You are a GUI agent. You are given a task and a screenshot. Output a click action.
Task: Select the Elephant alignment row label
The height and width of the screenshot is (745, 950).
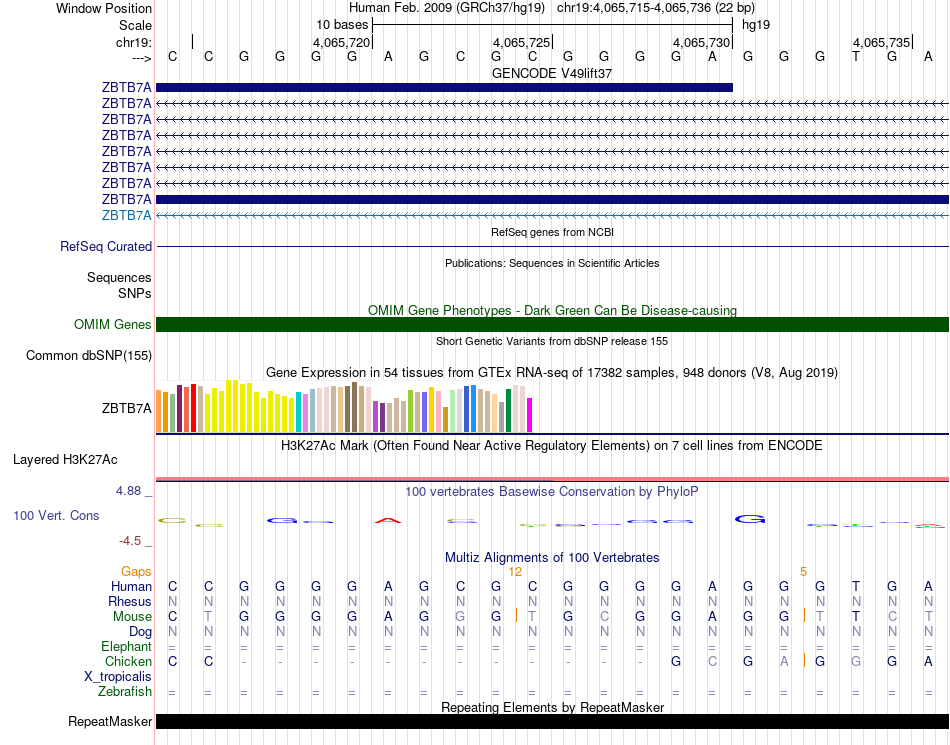126,646
